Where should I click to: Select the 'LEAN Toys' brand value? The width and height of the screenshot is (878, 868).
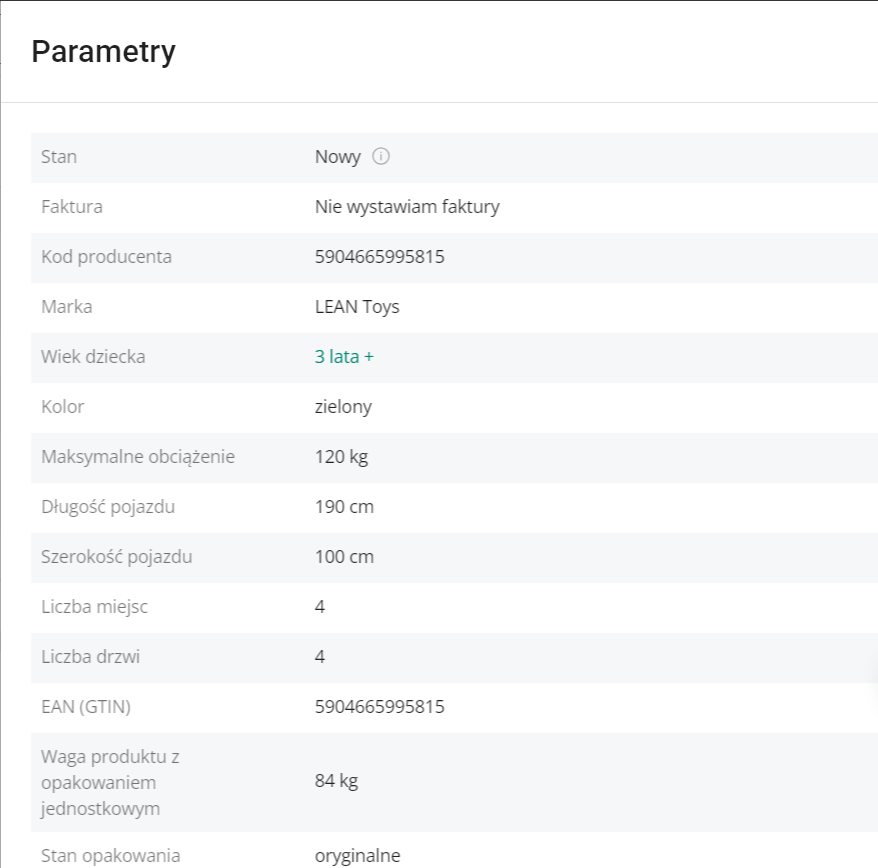point(357,307)
